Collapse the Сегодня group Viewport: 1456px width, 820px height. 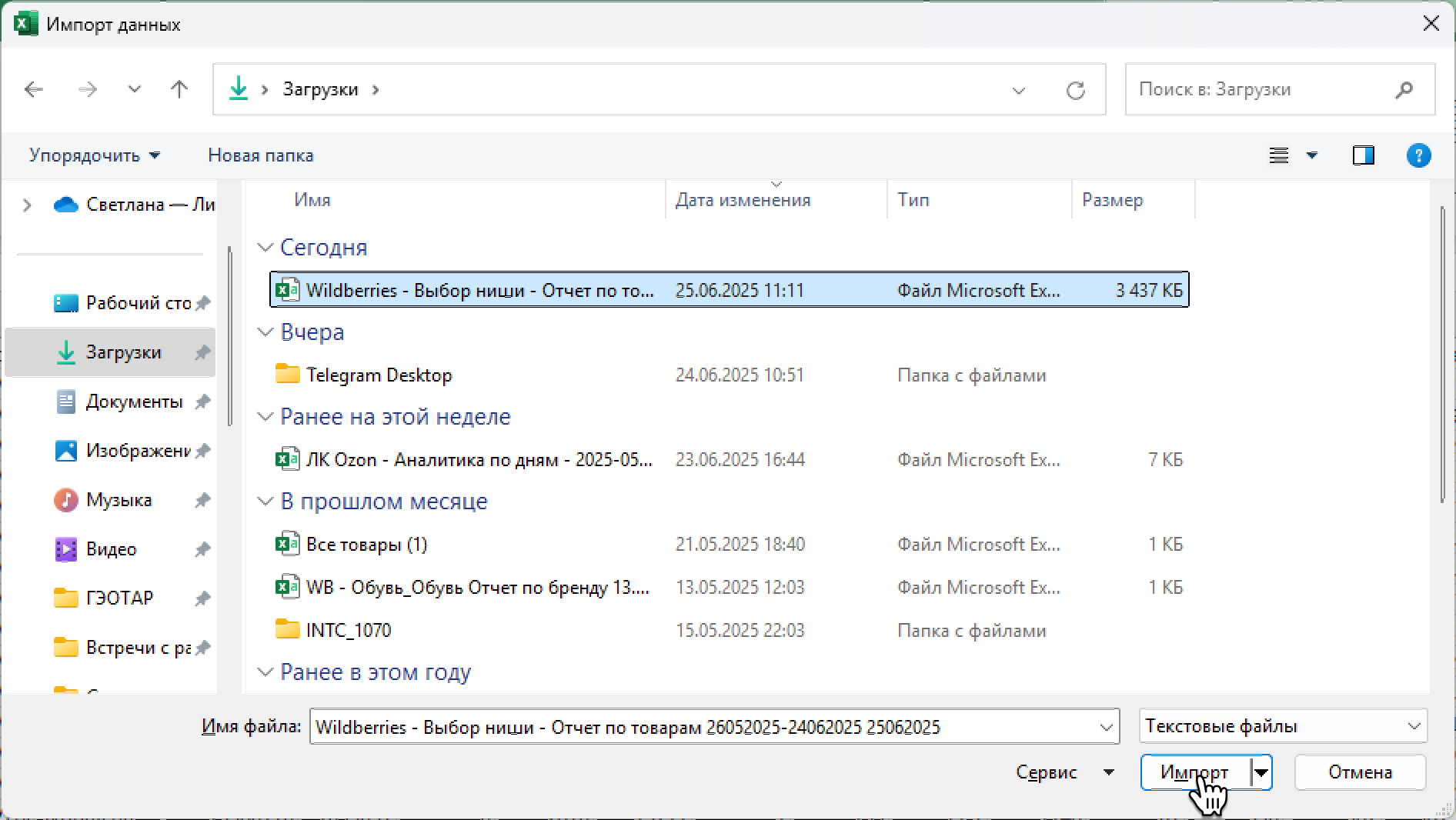coord(265,248)
